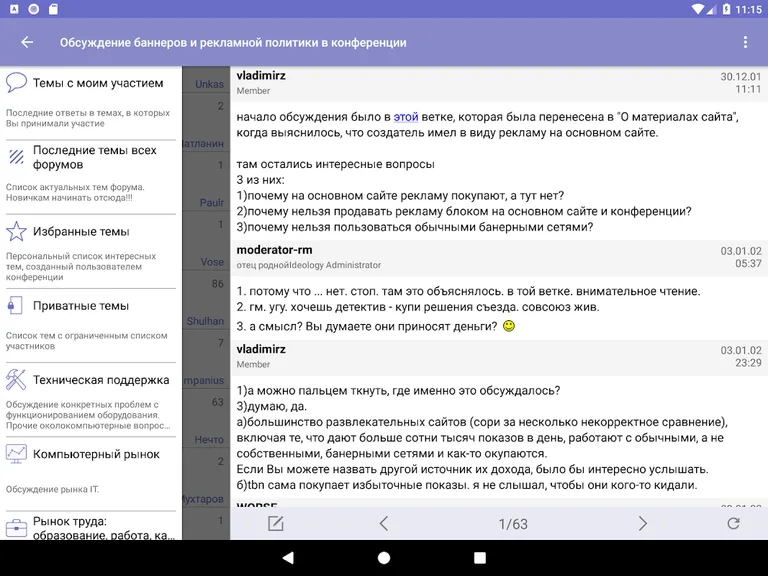This screenshot has width=768, height=576.
Task: Select the dimmed 'Unkas' author entry
Action: click(x=210, y=84)
